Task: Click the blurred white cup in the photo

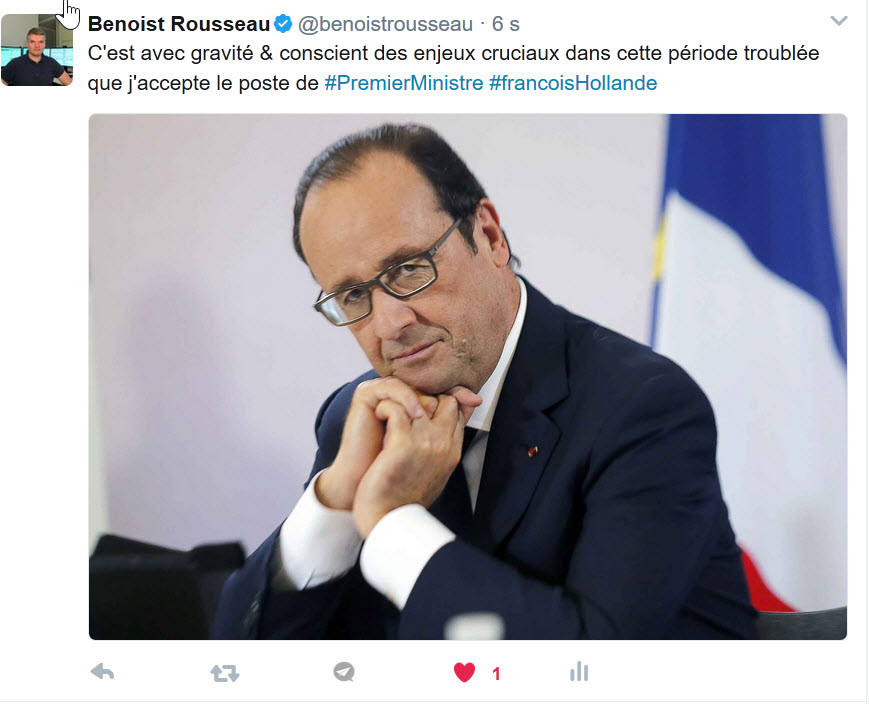Action: pyautogui.click(x=474, y=626)
